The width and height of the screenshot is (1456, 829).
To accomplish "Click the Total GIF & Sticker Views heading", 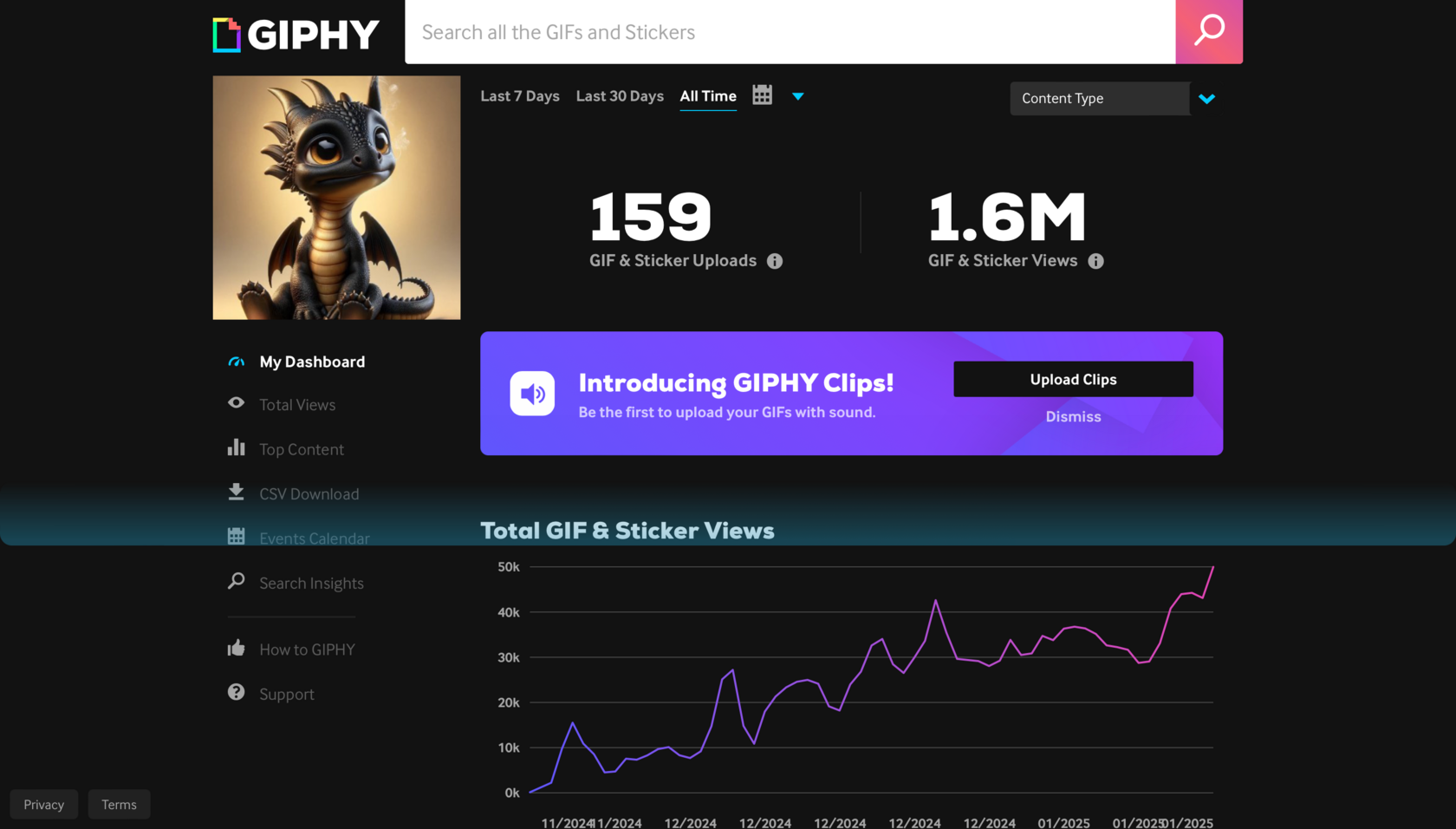I will pyautogui.click(x=627, y=531).
